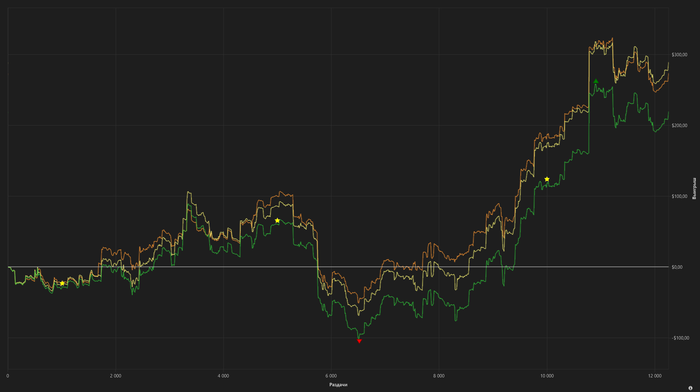Click the 6 000 x-axis tick label
This screenshot has height=392, width=700.
click(x=331, y=376)
